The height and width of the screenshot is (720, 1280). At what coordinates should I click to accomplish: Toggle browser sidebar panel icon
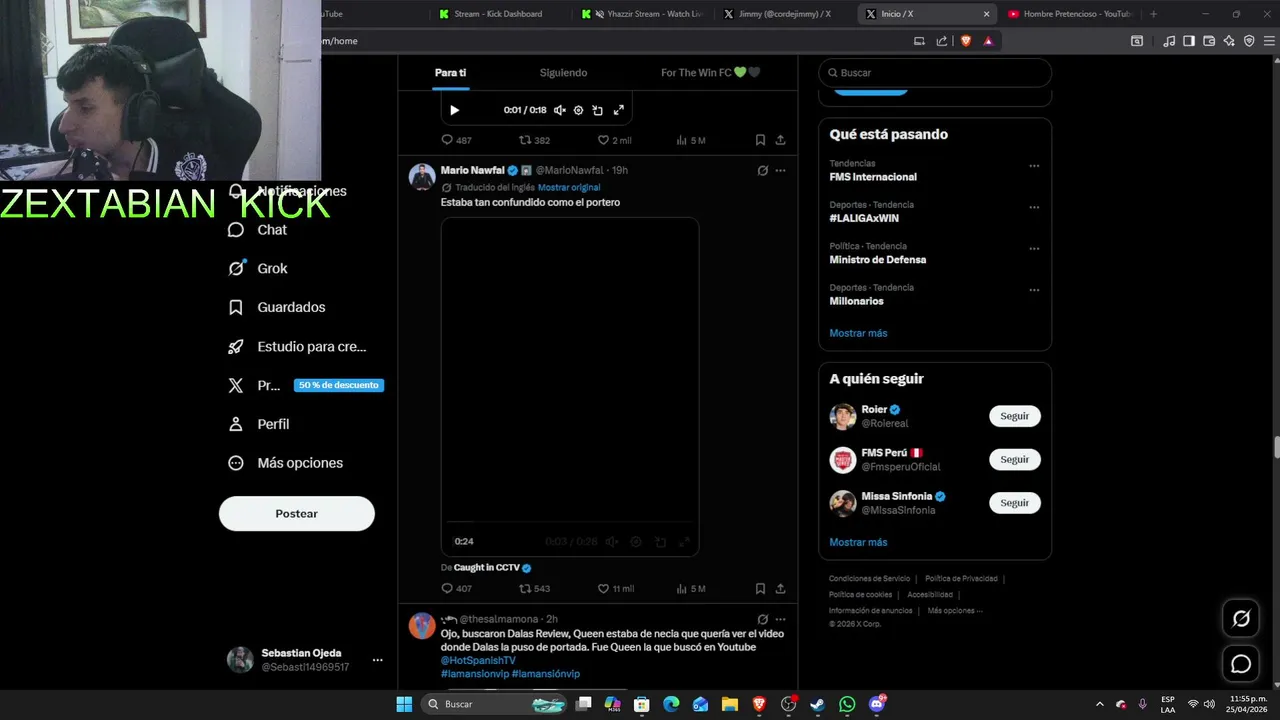[1189, 41]
